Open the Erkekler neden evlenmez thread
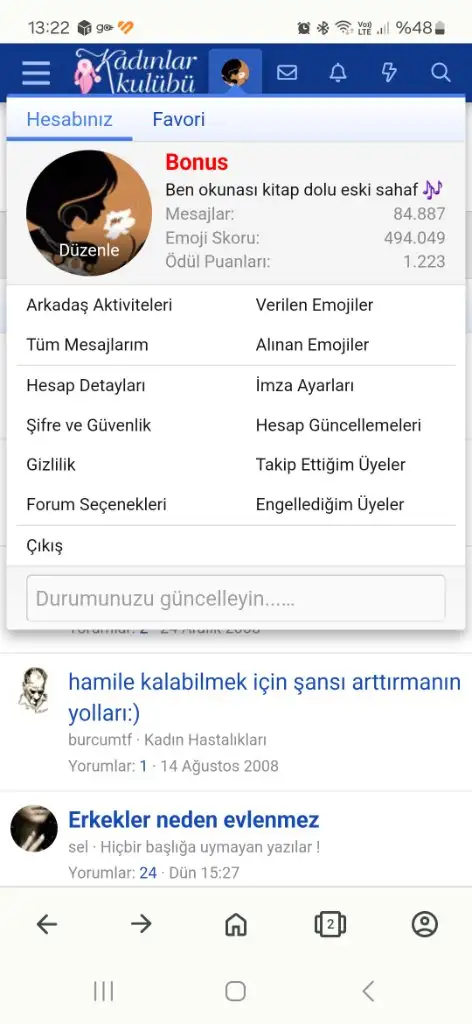The image size is (472, 1024). click(x=194, y=819)
